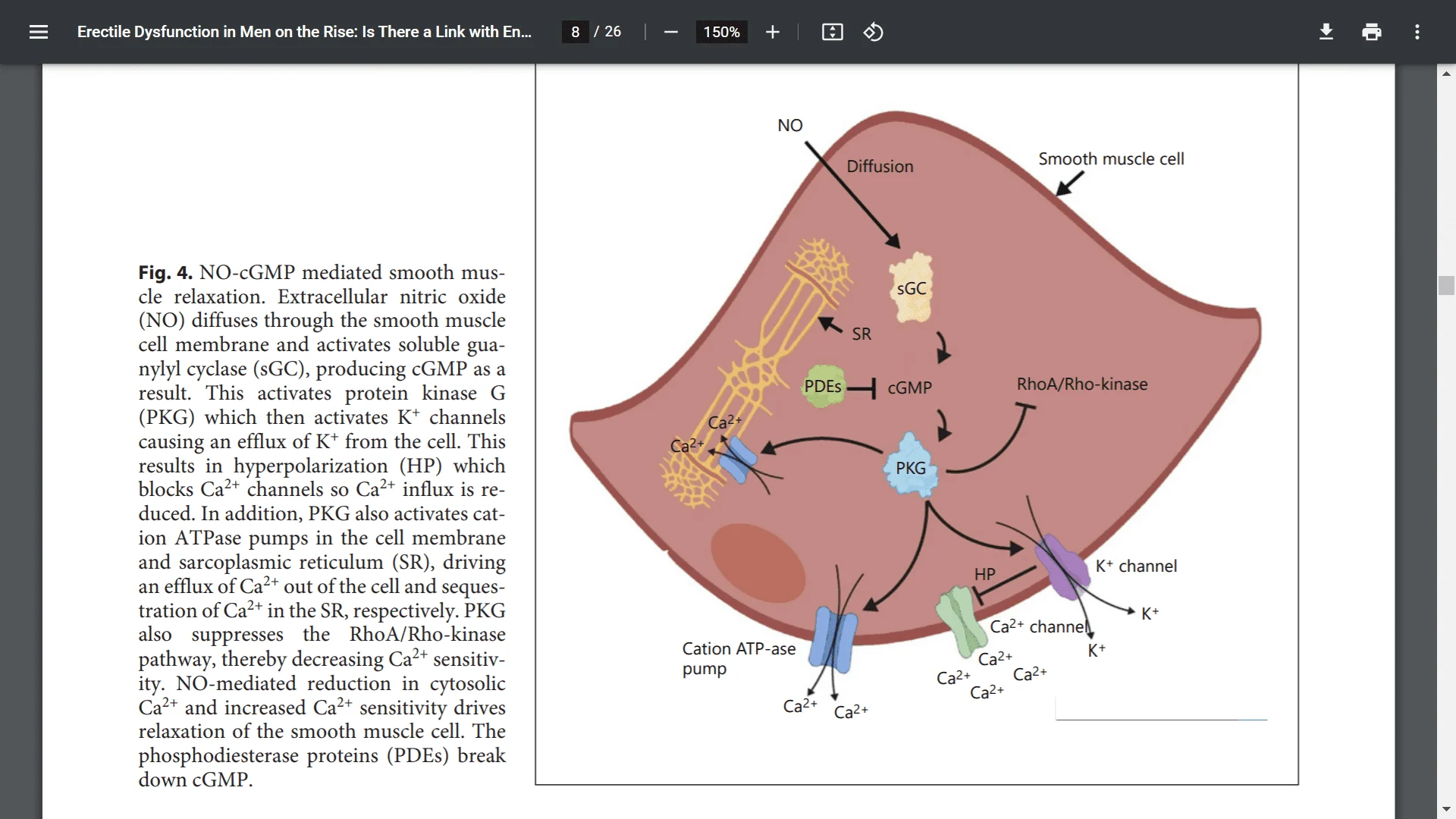This screenshot has width=1456, height=819.
Task: Click the 'Cation ATP-ase pump' label
Action: 739,658
